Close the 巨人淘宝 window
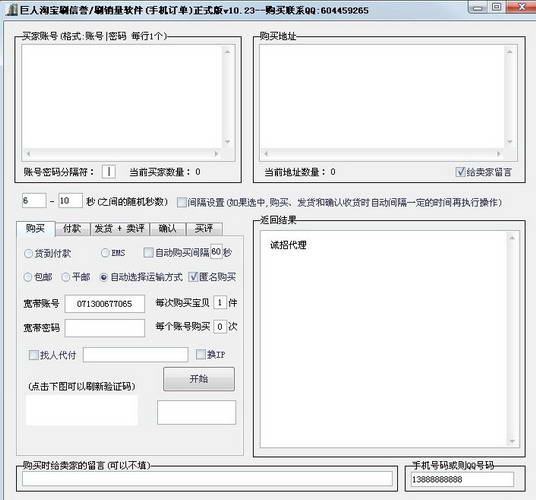The image size is (536, 500). (521, 7)
